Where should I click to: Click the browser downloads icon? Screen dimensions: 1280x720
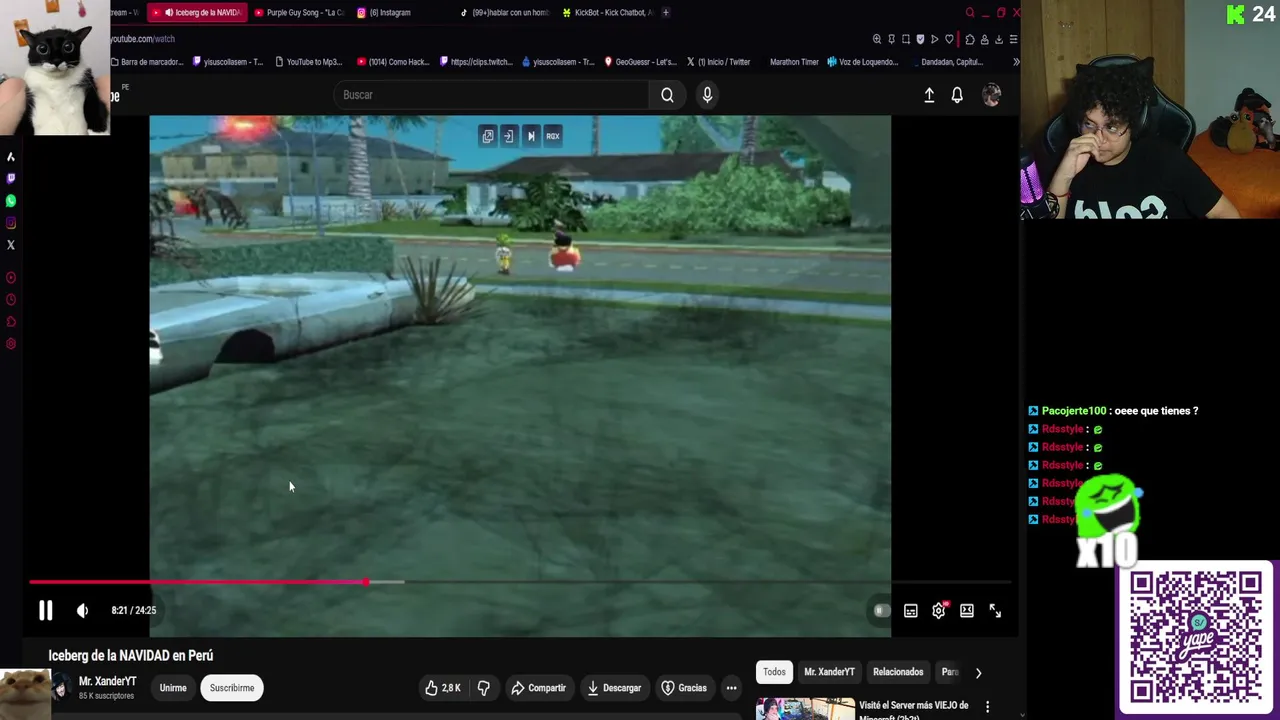coord(998,39)
